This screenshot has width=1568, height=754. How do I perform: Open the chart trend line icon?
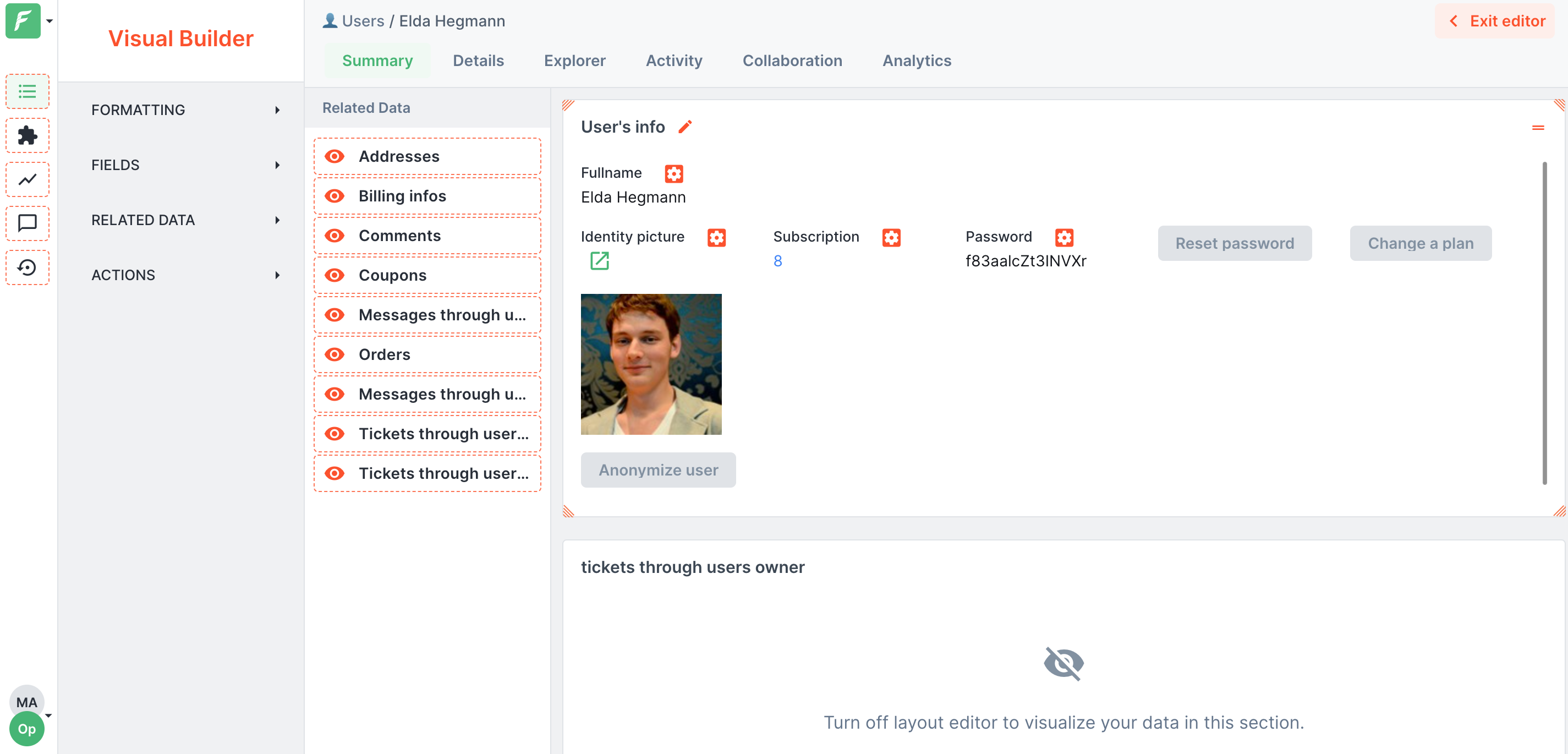coord(28,179)
